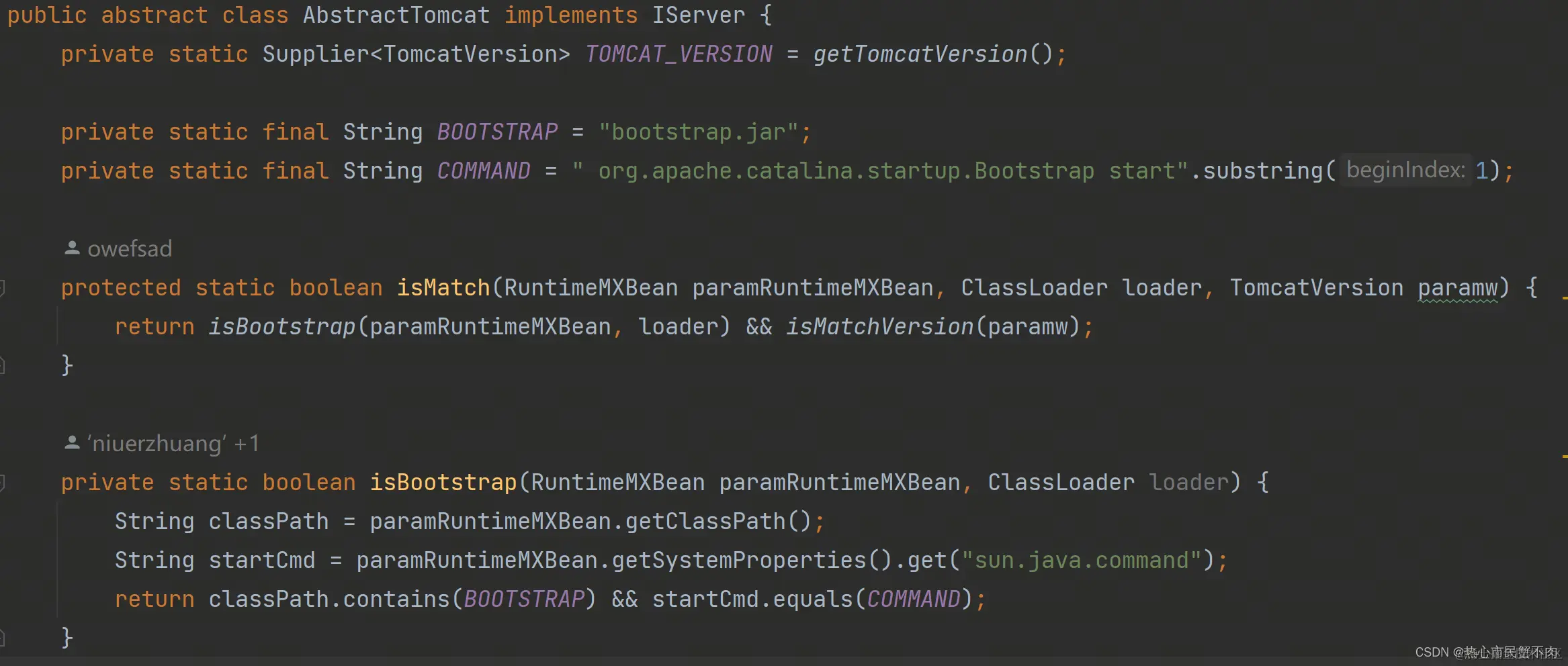1568x666 pixels.
Task: Click isBootstrap call in return statement
Action: [x=282, y=326]
